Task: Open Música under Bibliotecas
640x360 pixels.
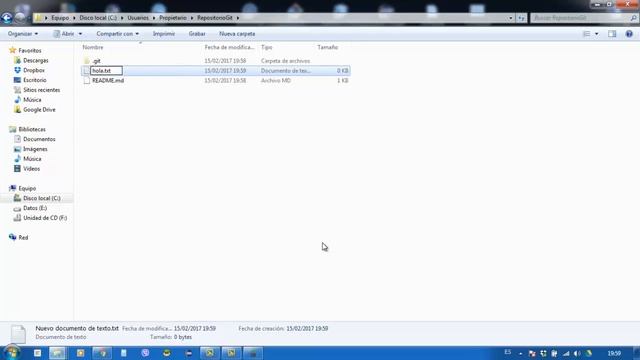Action: tap(32, 159)
